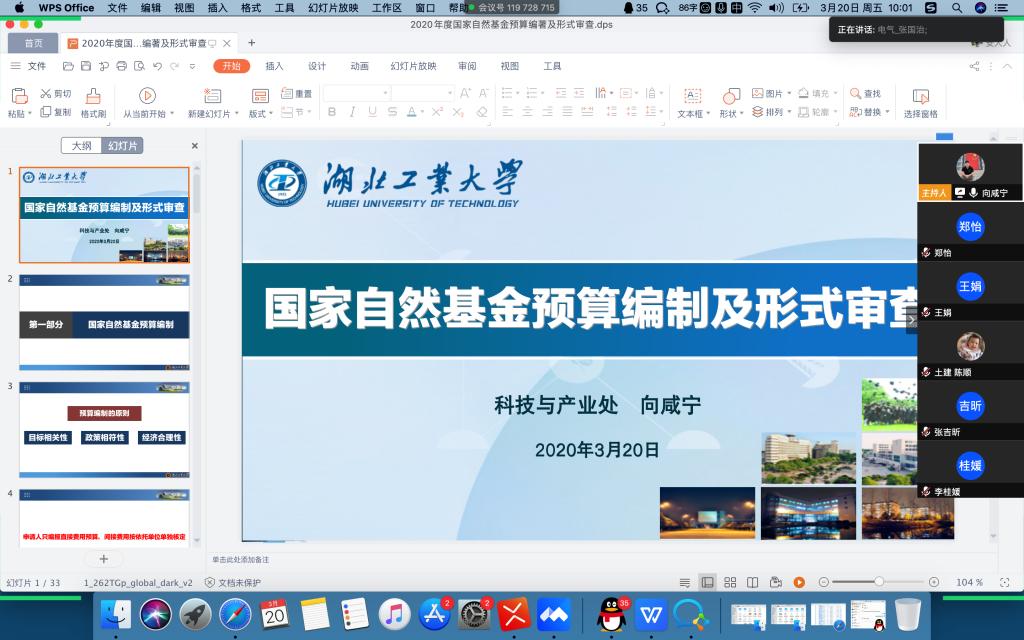The width and height of the screenshot is (1024, 640).
Task: Switch to slide sorter view in status bar
Action: coord(730,582)
